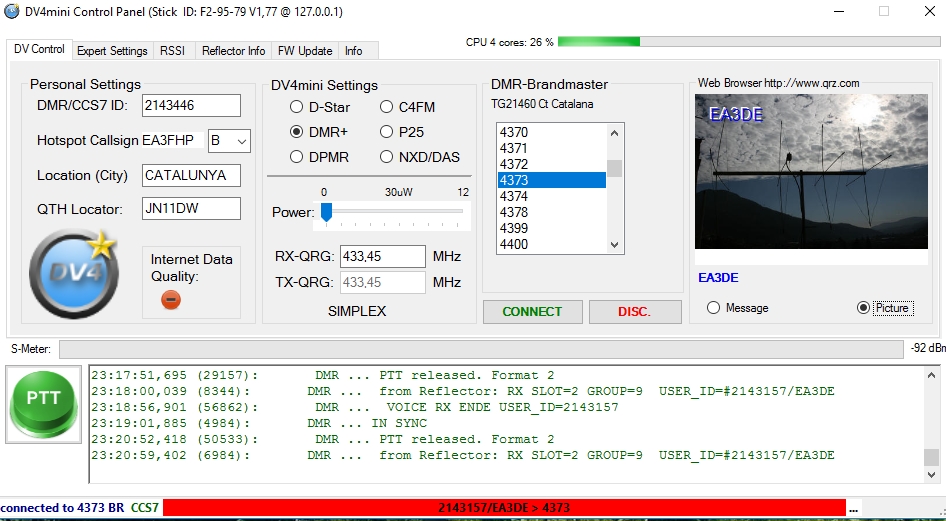Click the red Internet Data Quality indicator
The width and height of the screenshot is (946, 521).
point(171,299)
